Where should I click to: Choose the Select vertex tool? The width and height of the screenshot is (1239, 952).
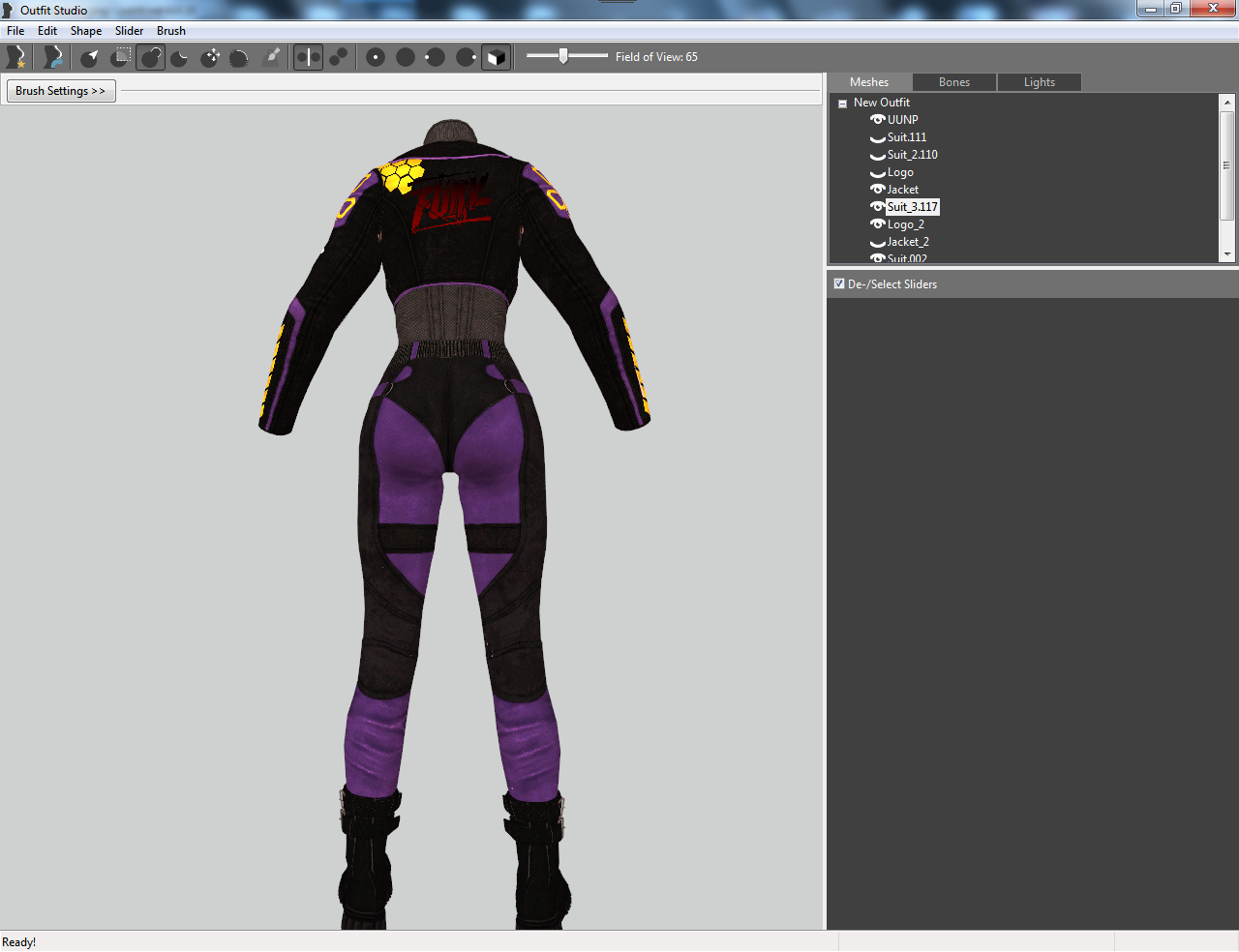click(x=90, y=57)
